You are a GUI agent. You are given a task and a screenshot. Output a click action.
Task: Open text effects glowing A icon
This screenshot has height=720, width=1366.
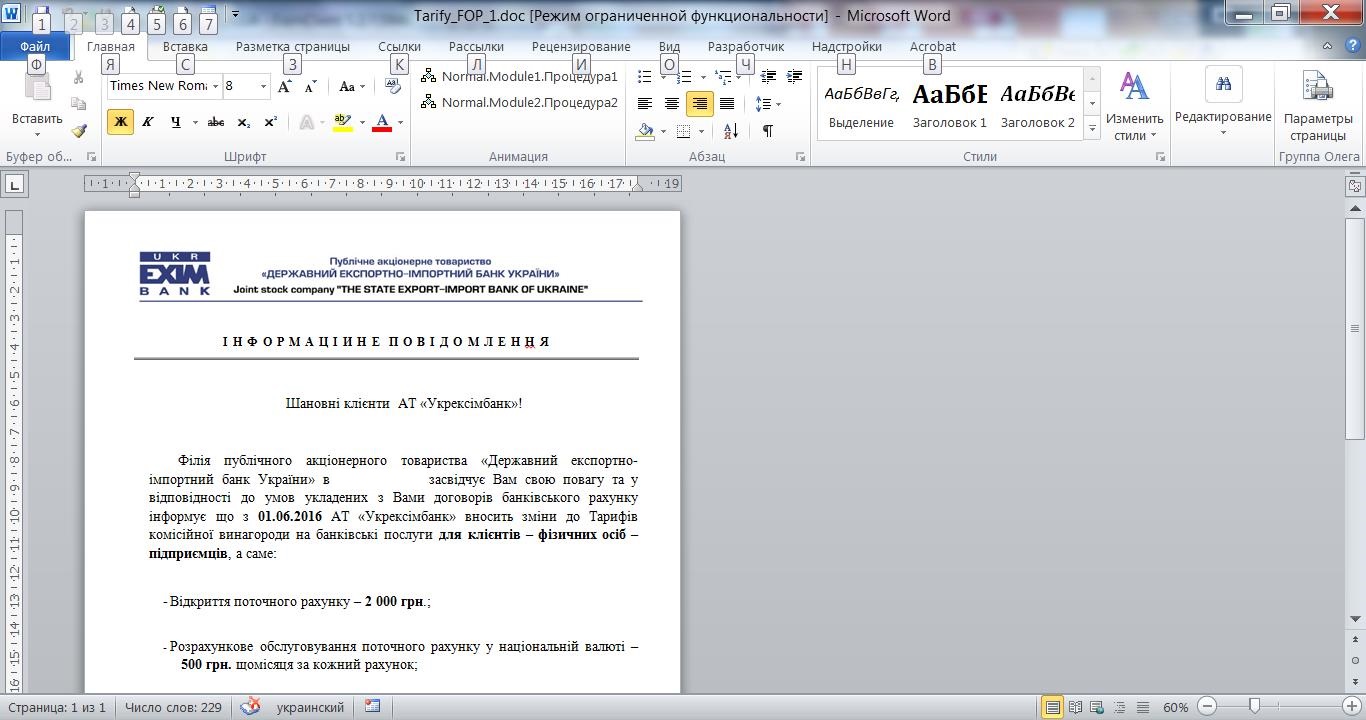[x=307, y=122]
